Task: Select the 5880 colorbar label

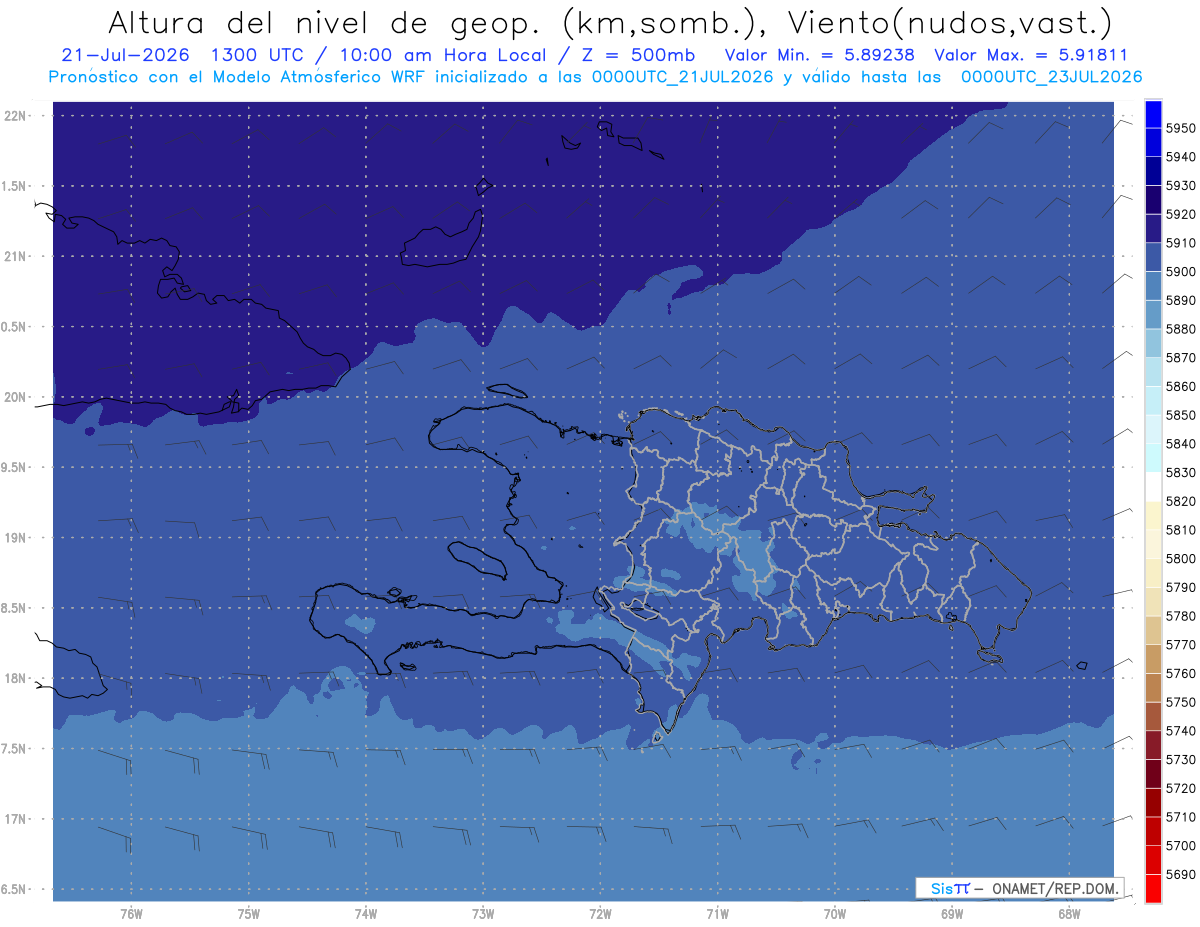Action: point(1181,329)
